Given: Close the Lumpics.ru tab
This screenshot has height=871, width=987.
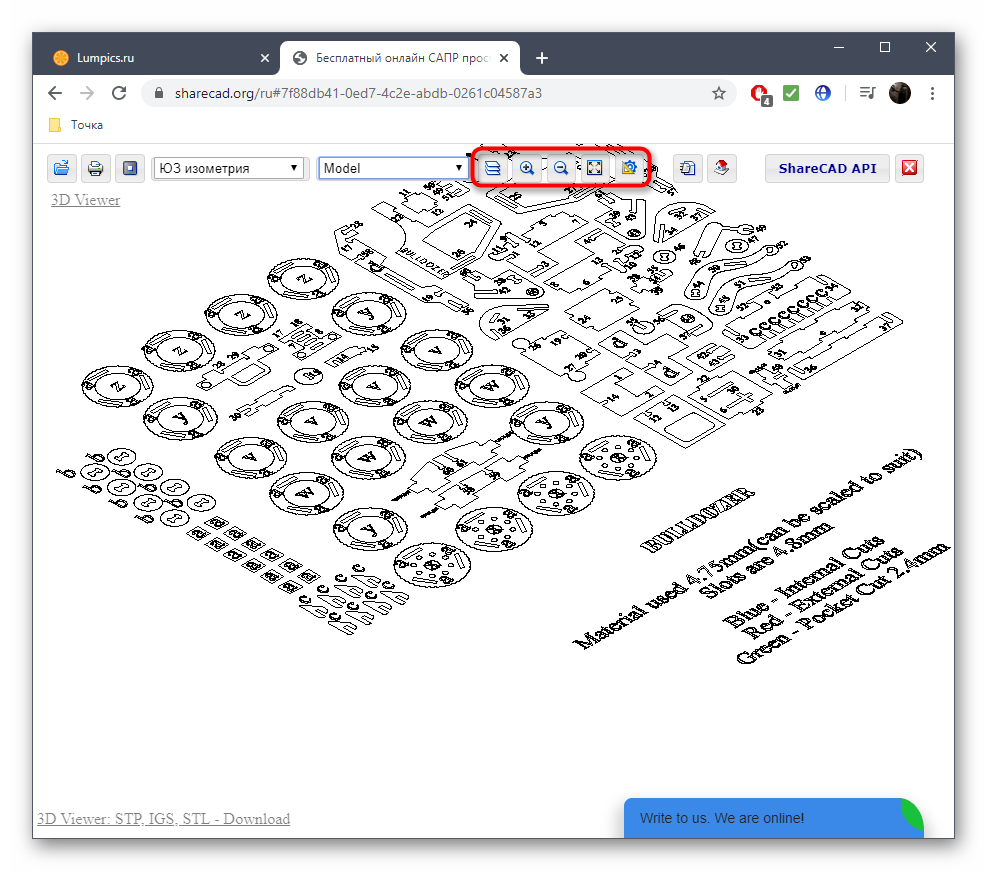Looking at the screenshot, I should pos(265,58).
